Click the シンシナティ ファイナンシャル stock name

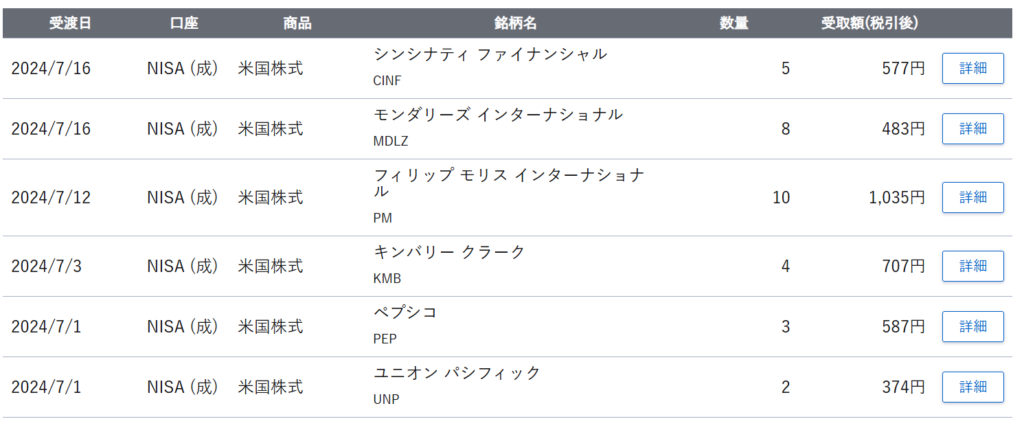click(x=489, y=54)
